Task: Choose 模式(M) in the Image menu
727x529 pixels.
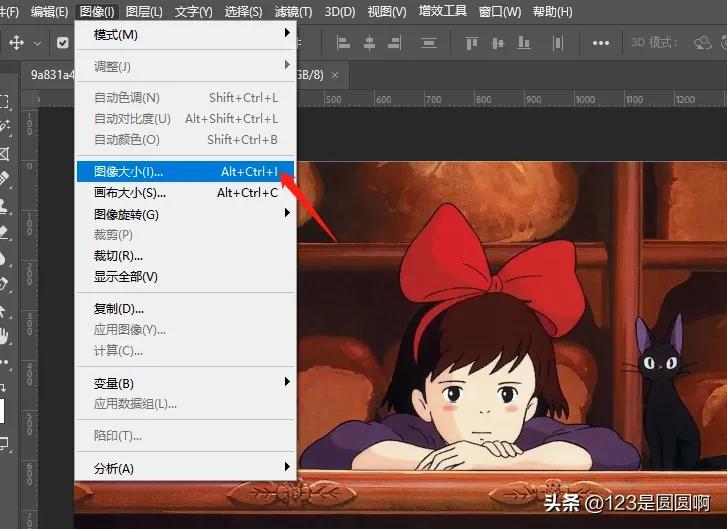Action: click(185, 35)
